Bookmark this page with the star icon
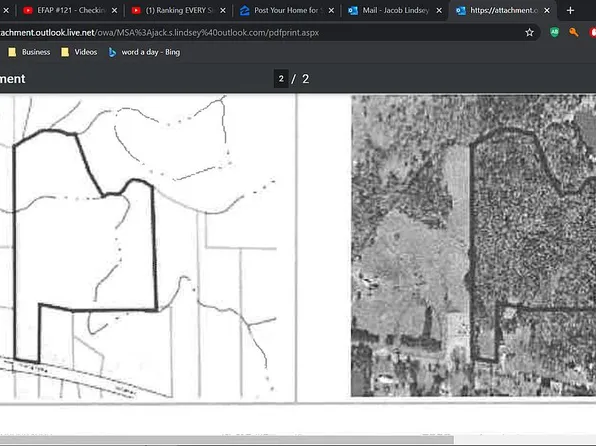The width and height of the screenshot is (596, 446). 529,33
